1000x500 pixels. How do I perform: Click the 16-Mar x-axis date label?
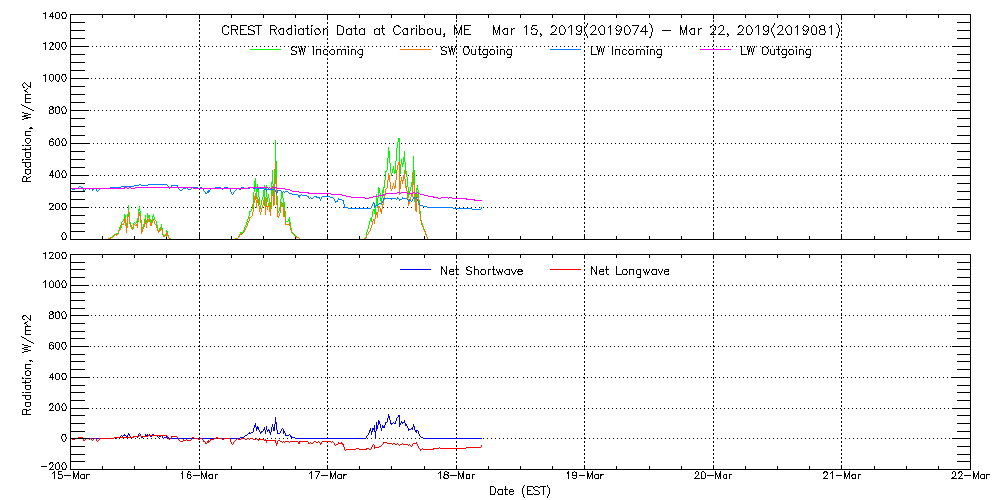pyautogui.click(x=200, y=478)
